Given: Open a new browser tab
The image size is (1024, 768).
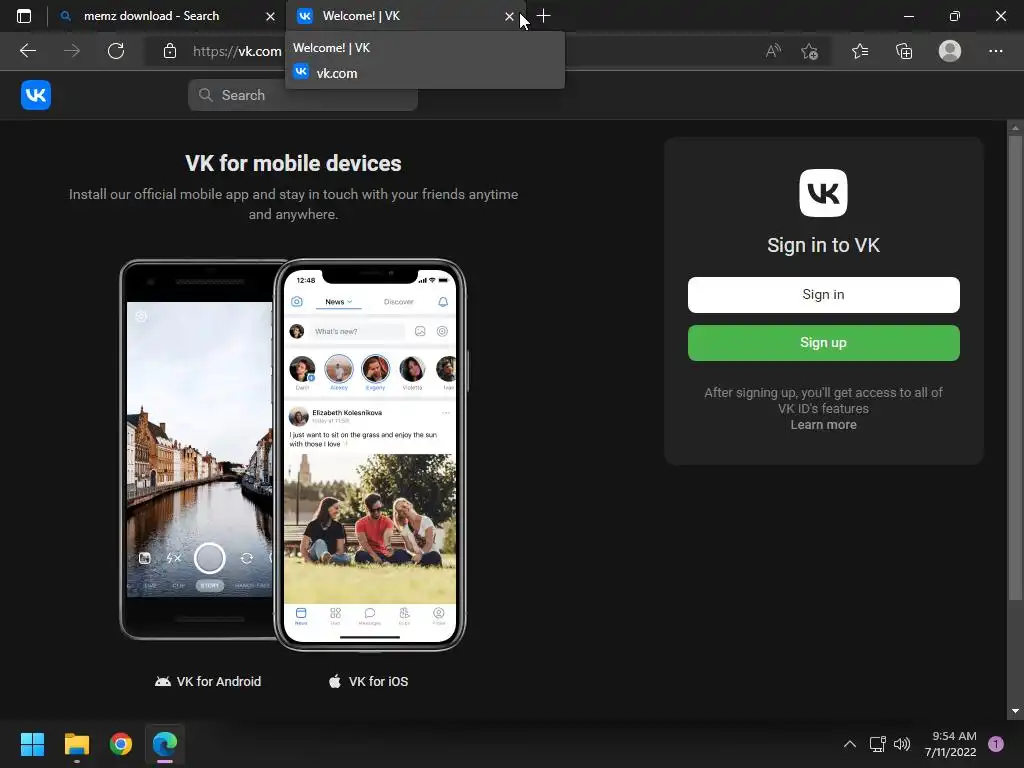Looking at the screenshot, I should [x=543, y=16].
